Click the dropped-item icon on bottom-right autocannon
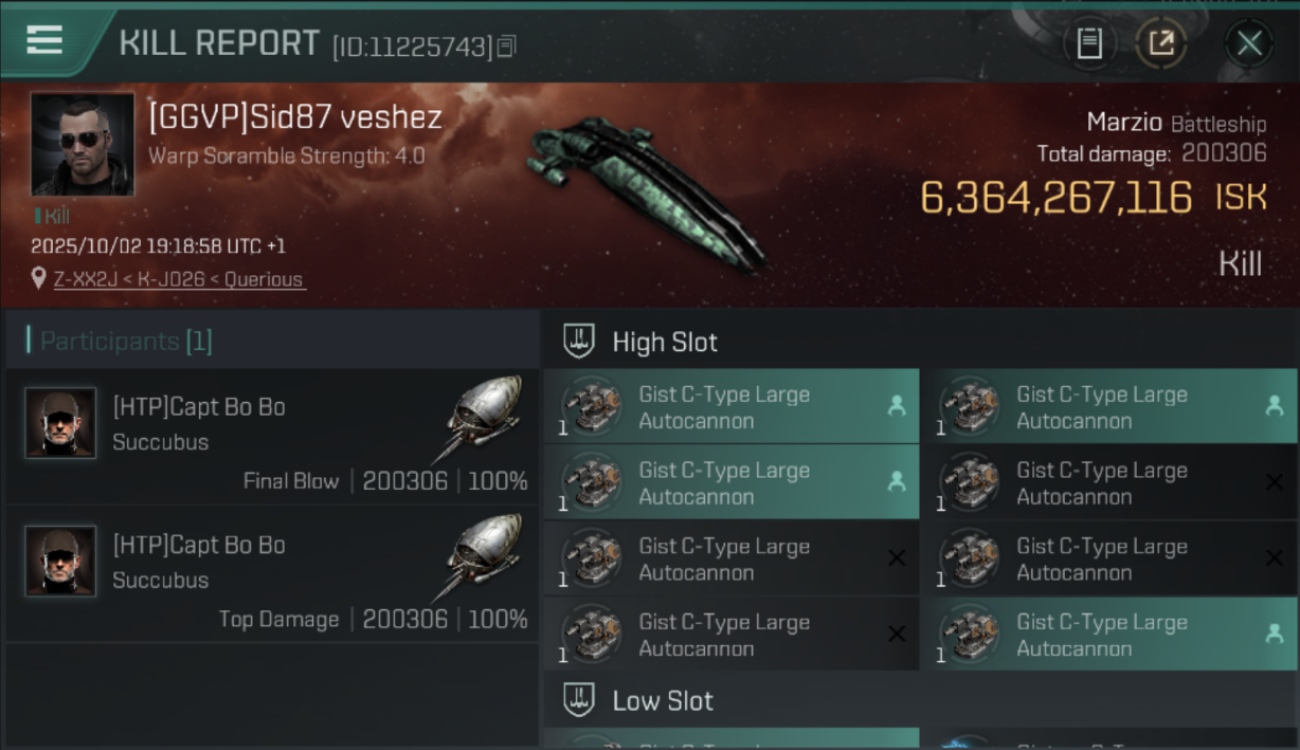Screen dimensions: 1300x750 click(1273, 634)
